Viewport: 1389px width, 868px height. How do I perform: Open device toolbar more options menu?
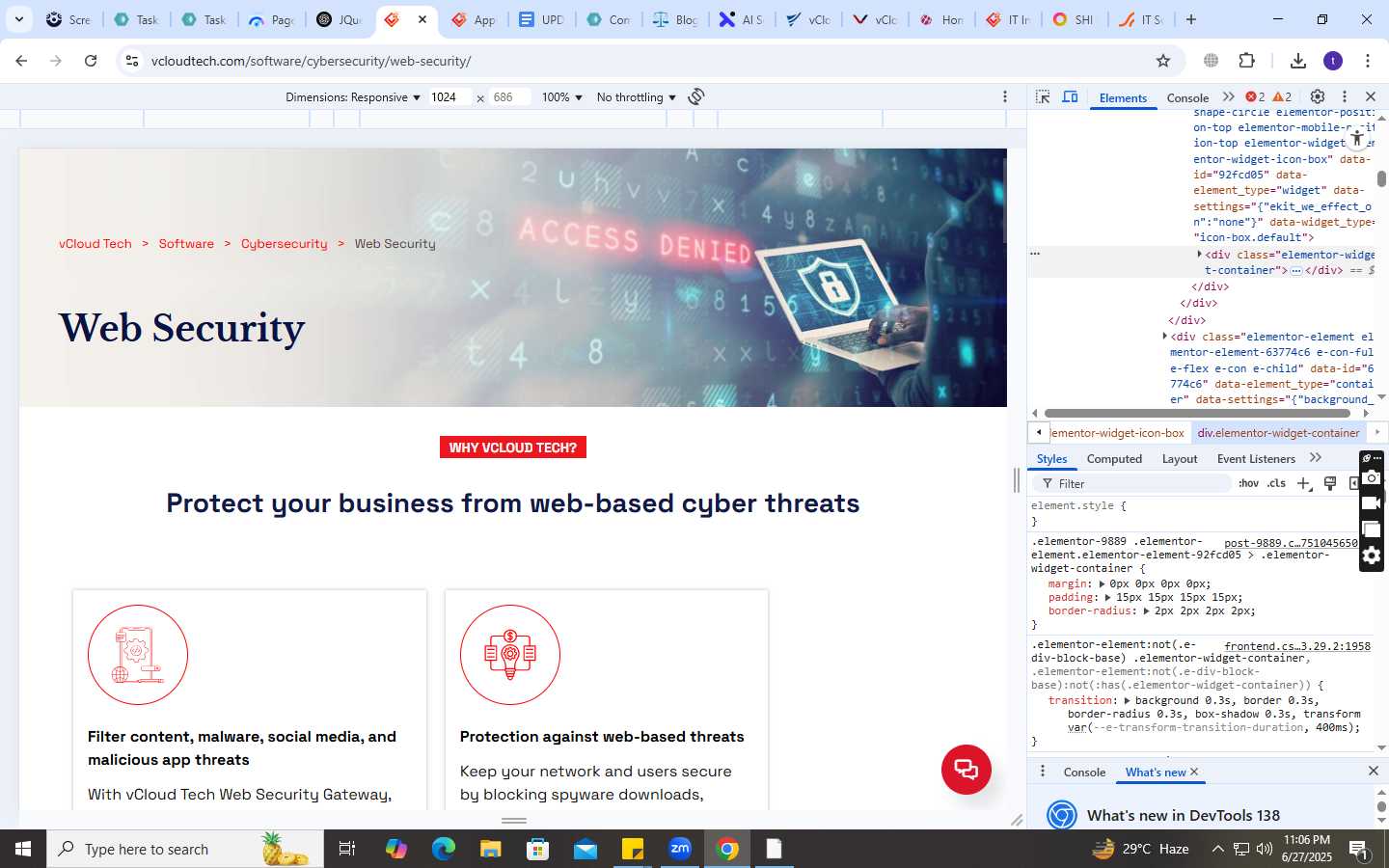[1005, 96]
